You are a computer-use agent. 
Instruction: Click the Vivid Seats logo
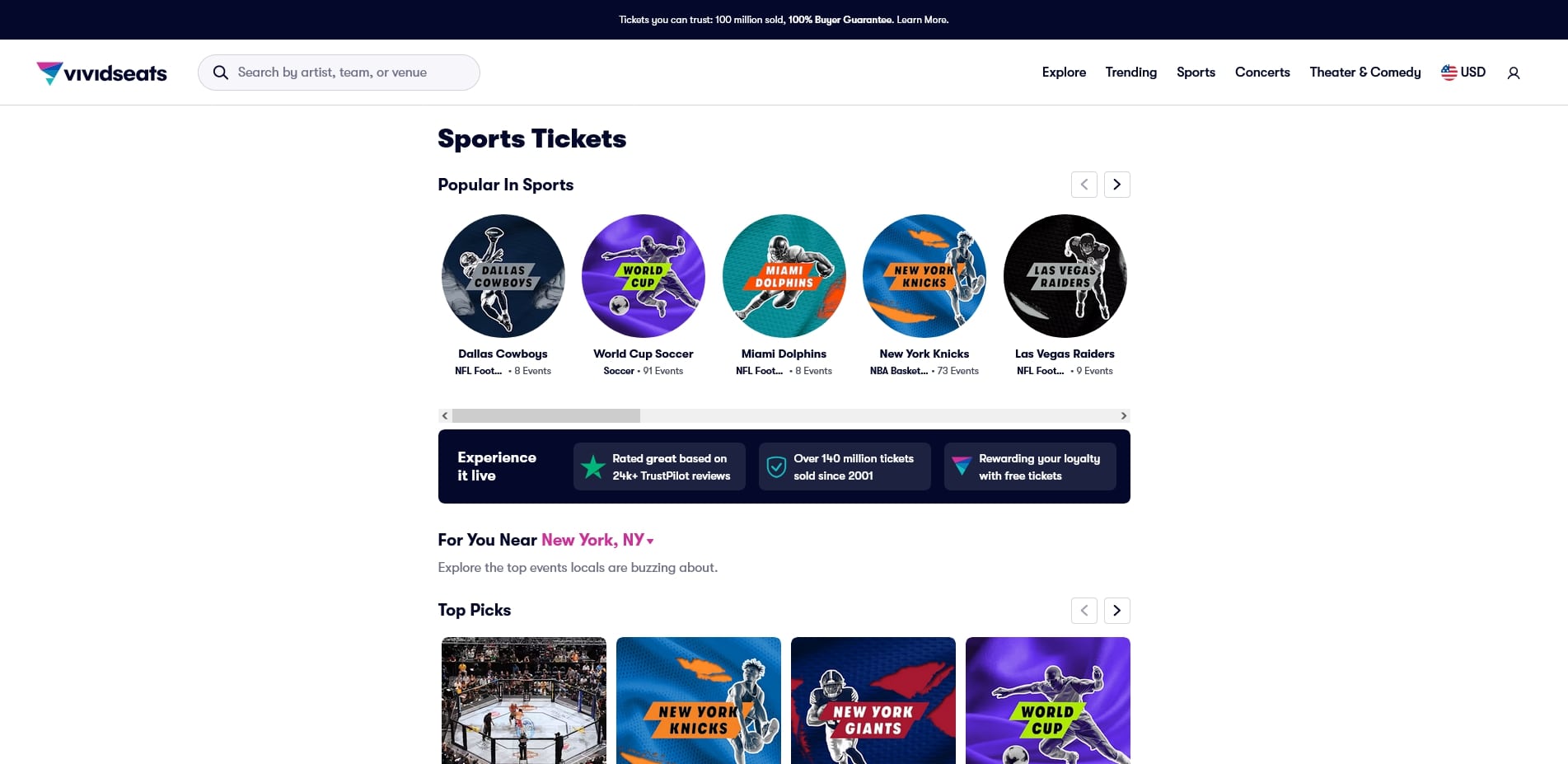click(x=102, y=73)
